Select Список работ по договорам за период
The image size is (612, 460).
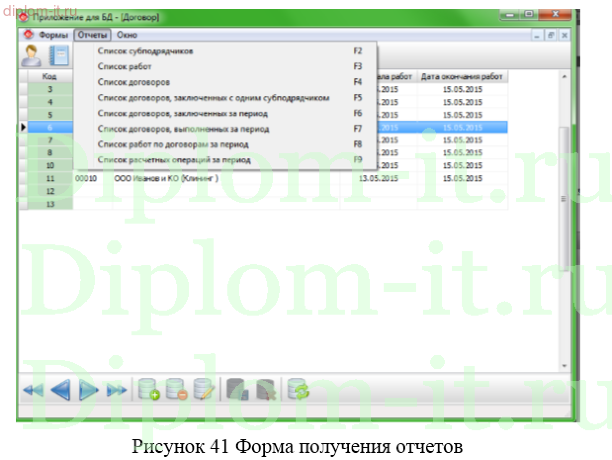click(x=225, y=144)
